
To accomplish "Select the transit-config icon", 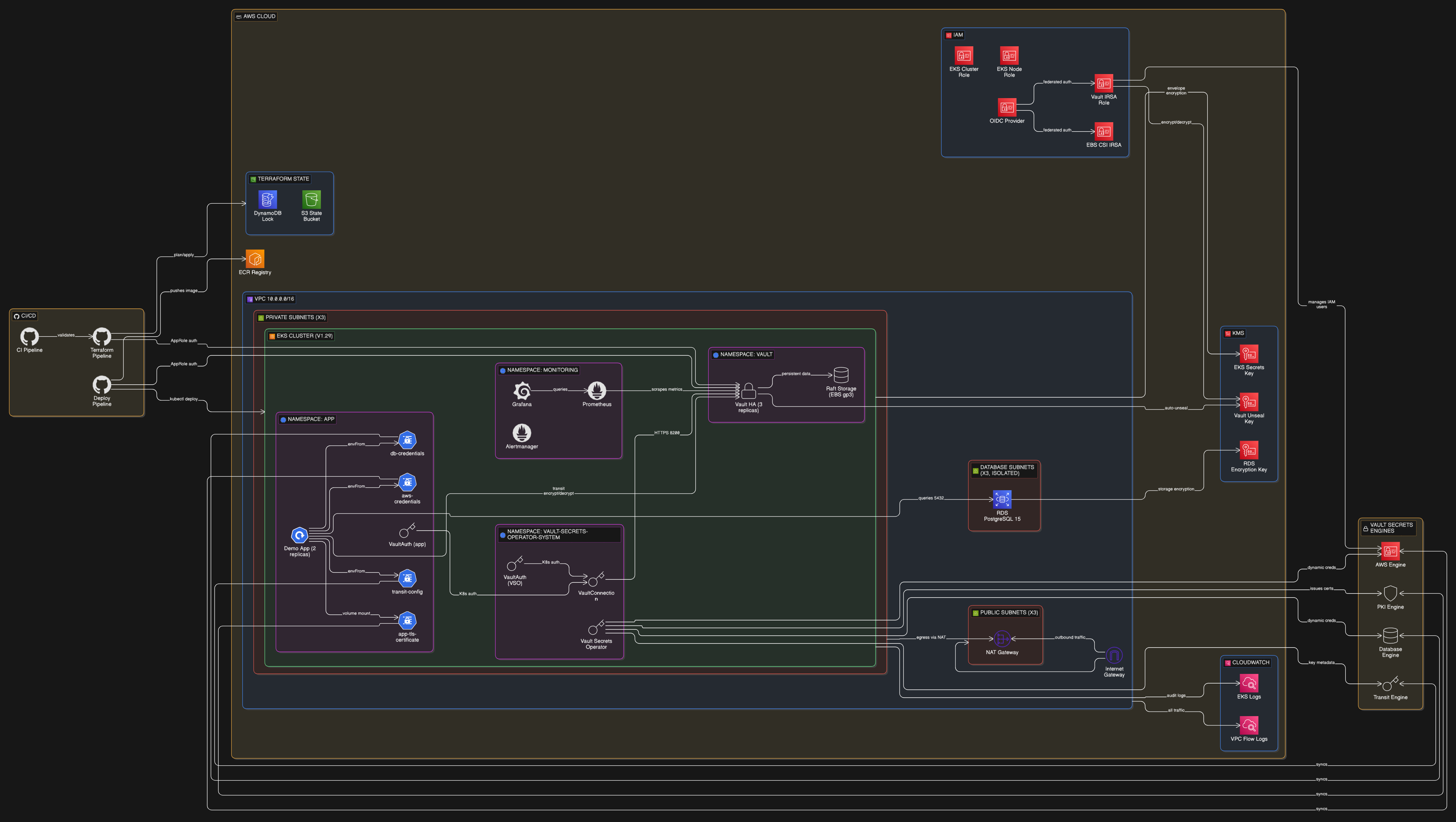I will [407, 578].
